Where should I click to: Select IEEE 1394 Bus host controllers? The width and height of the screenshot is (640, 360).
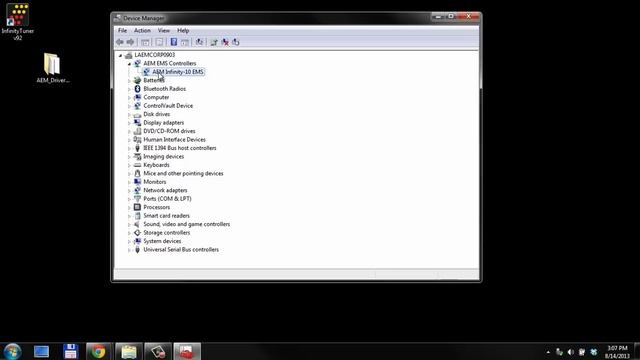pyautogui.click(x=180, y=148)
